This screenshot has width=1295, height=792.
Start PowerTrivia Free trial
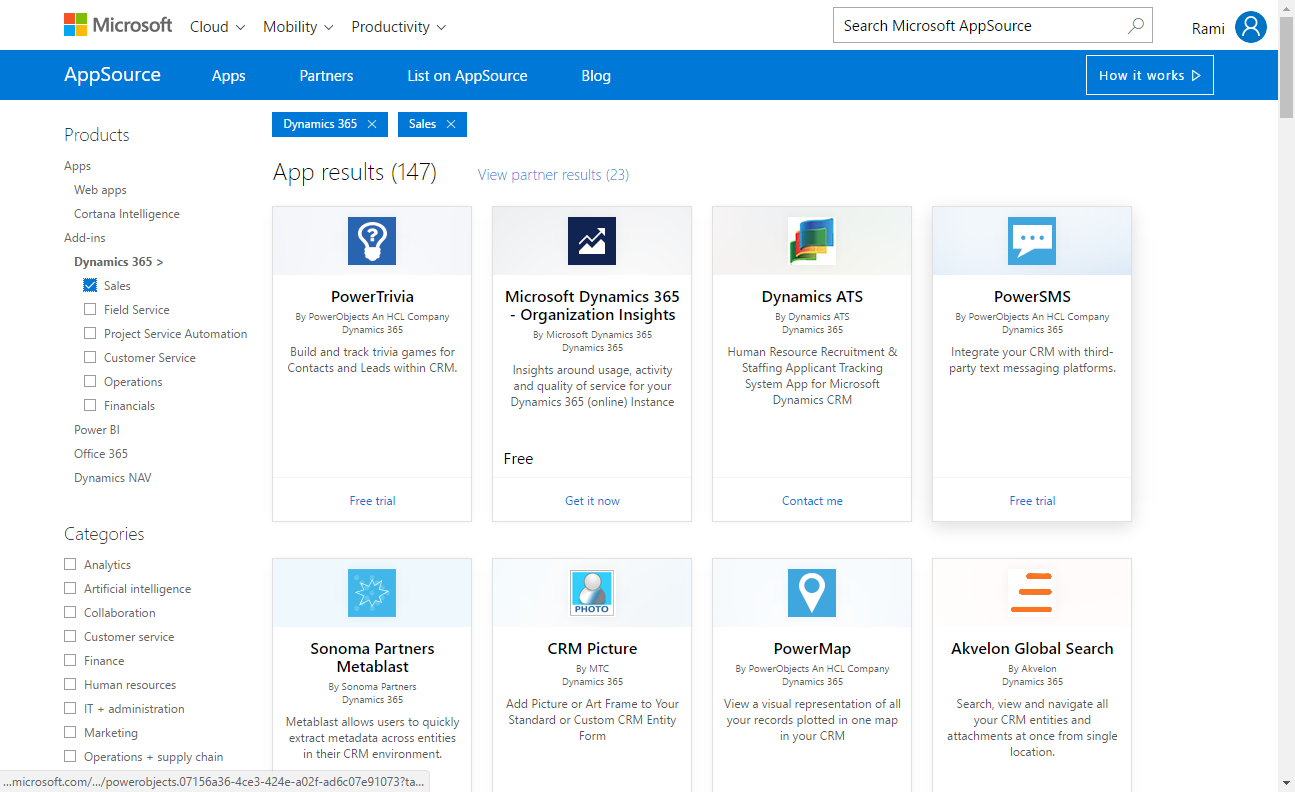pyautogui.click(x=372, y=501)
